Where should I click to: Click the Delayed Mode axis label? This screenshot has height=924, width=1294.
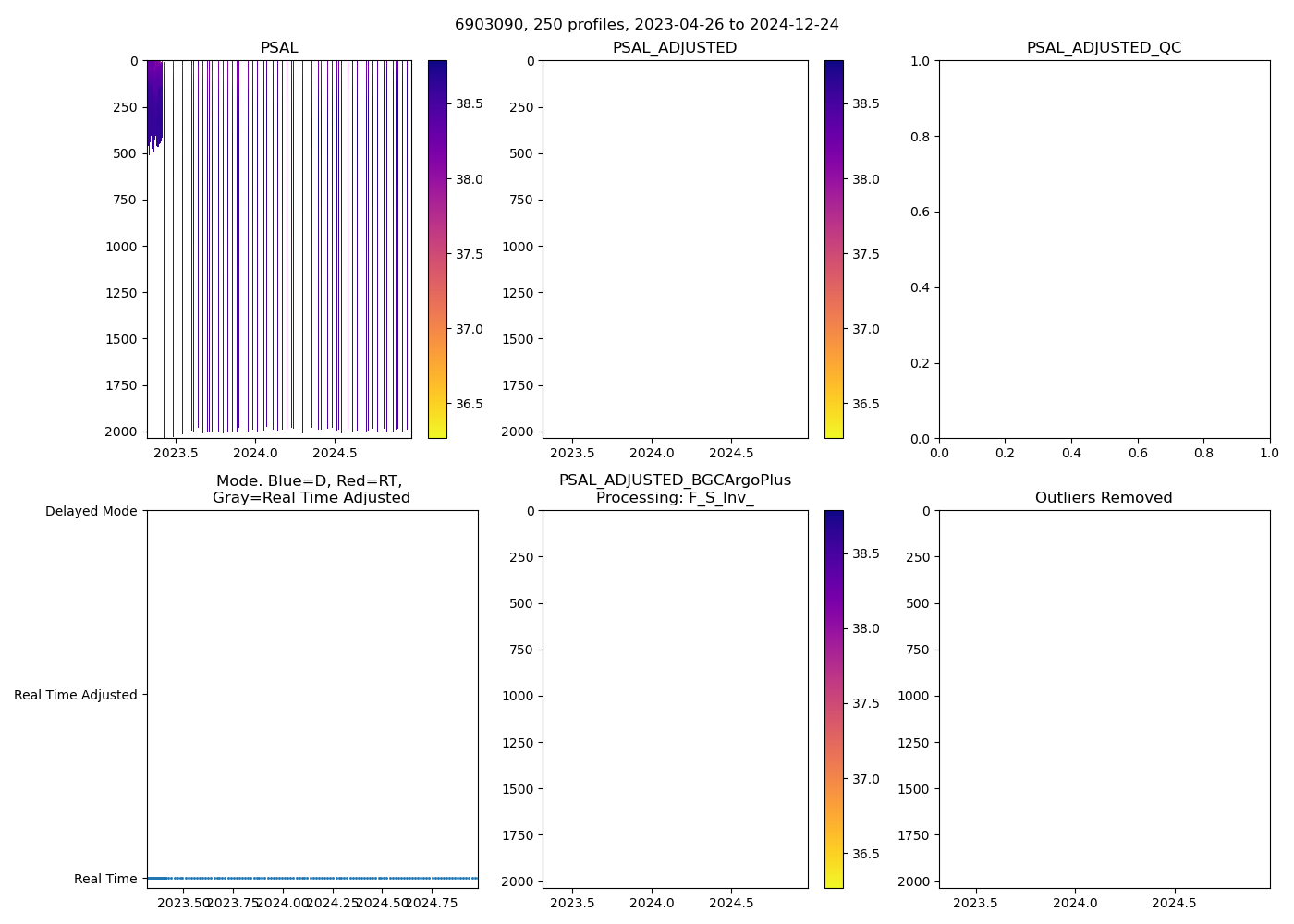coord(91,511)
